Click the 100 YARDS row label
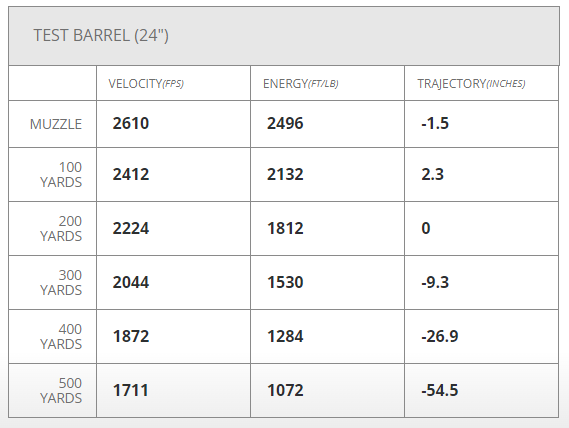The image size is (569, 428). coord(61,175)
